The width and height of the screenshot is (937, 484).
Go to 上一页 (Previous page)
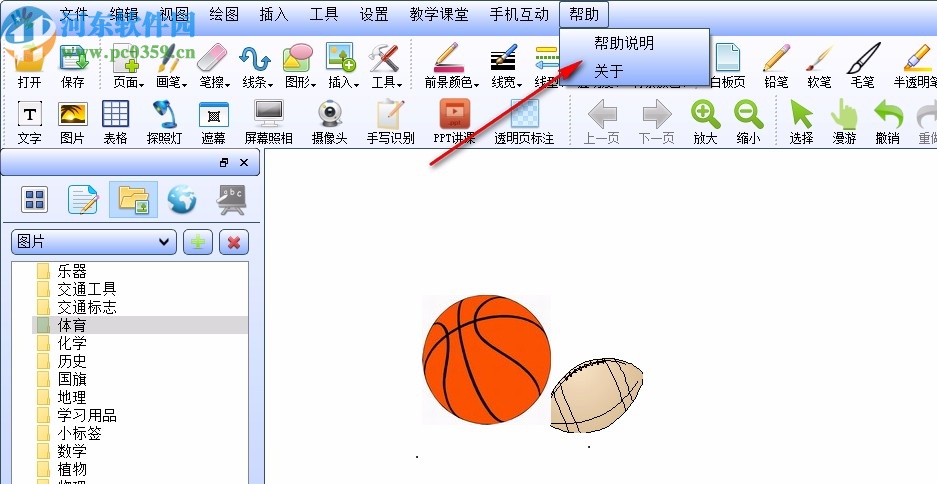point(601,122)
